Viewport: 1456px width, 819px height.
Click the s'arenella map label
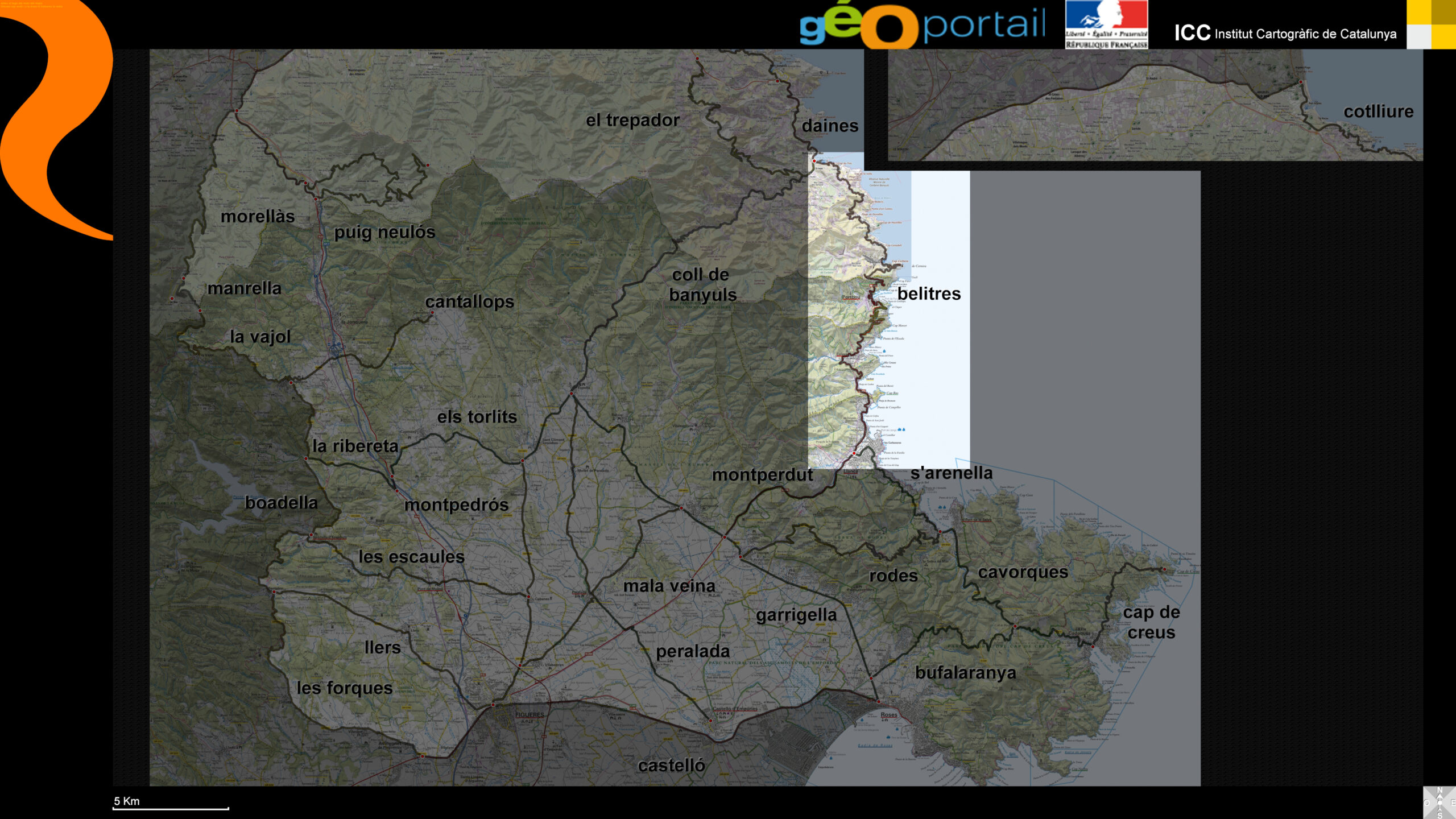[x=951, y=473]
